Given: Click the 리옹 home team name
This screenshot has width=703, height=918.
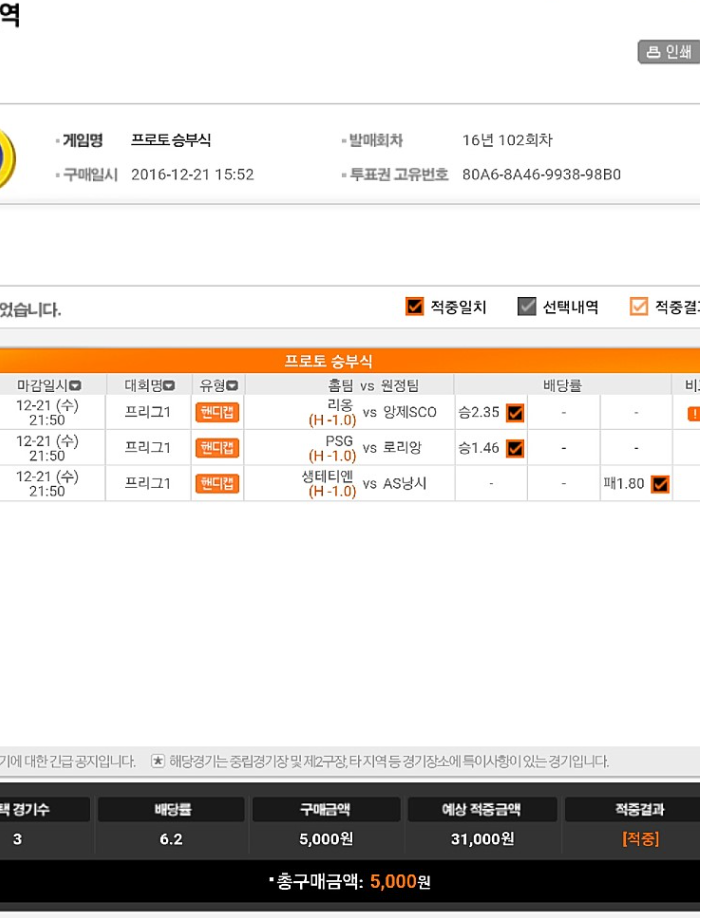Looking at the screenshot, I should 340,405.
